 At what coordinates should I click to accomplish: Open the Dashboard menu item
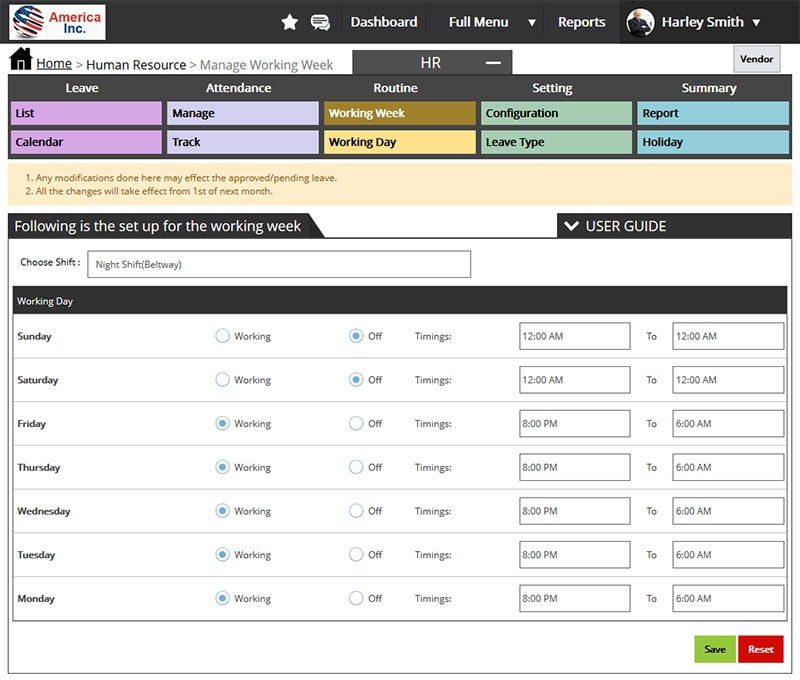[384, 22]
